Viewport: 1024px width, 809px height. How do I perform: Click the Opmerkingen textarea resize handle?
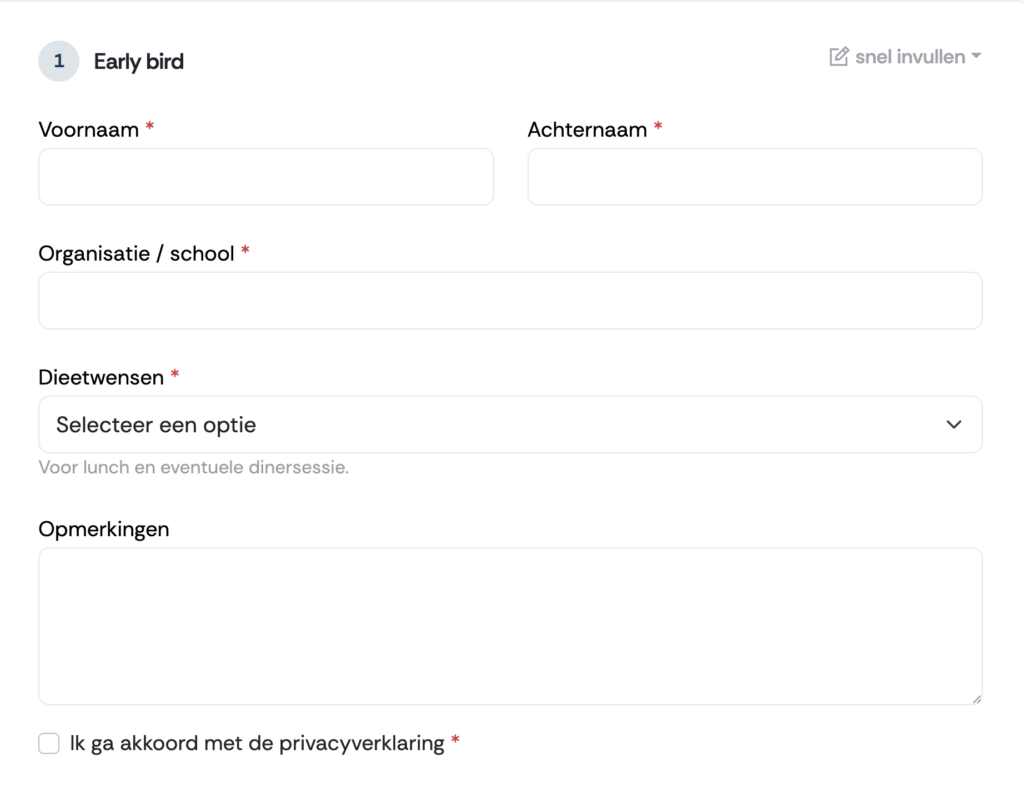coord(977,699)
